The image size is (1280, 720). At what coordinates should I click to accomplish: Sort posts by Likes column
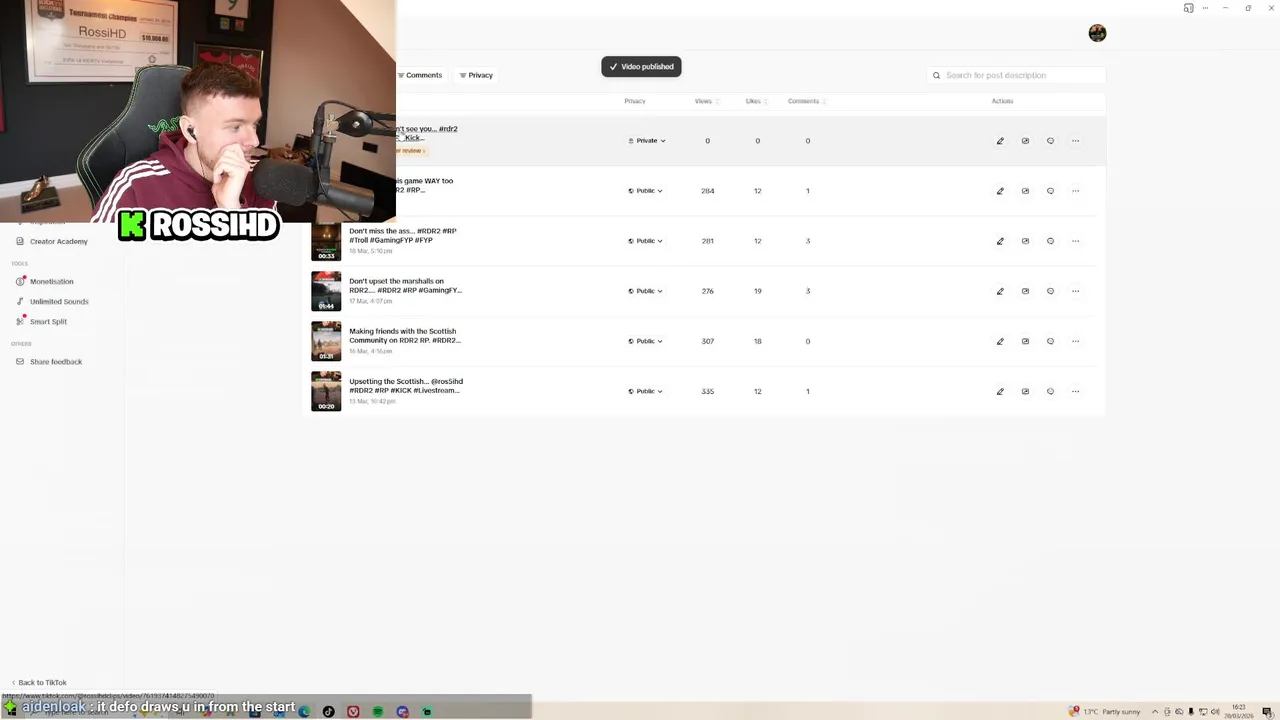[755, 101]
